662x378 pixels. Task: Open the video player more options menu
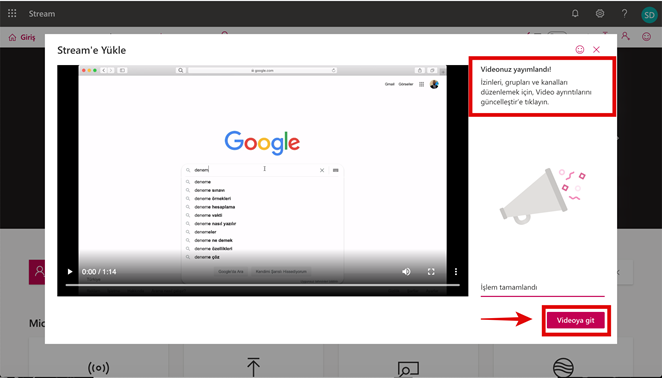tap(456, 272)
